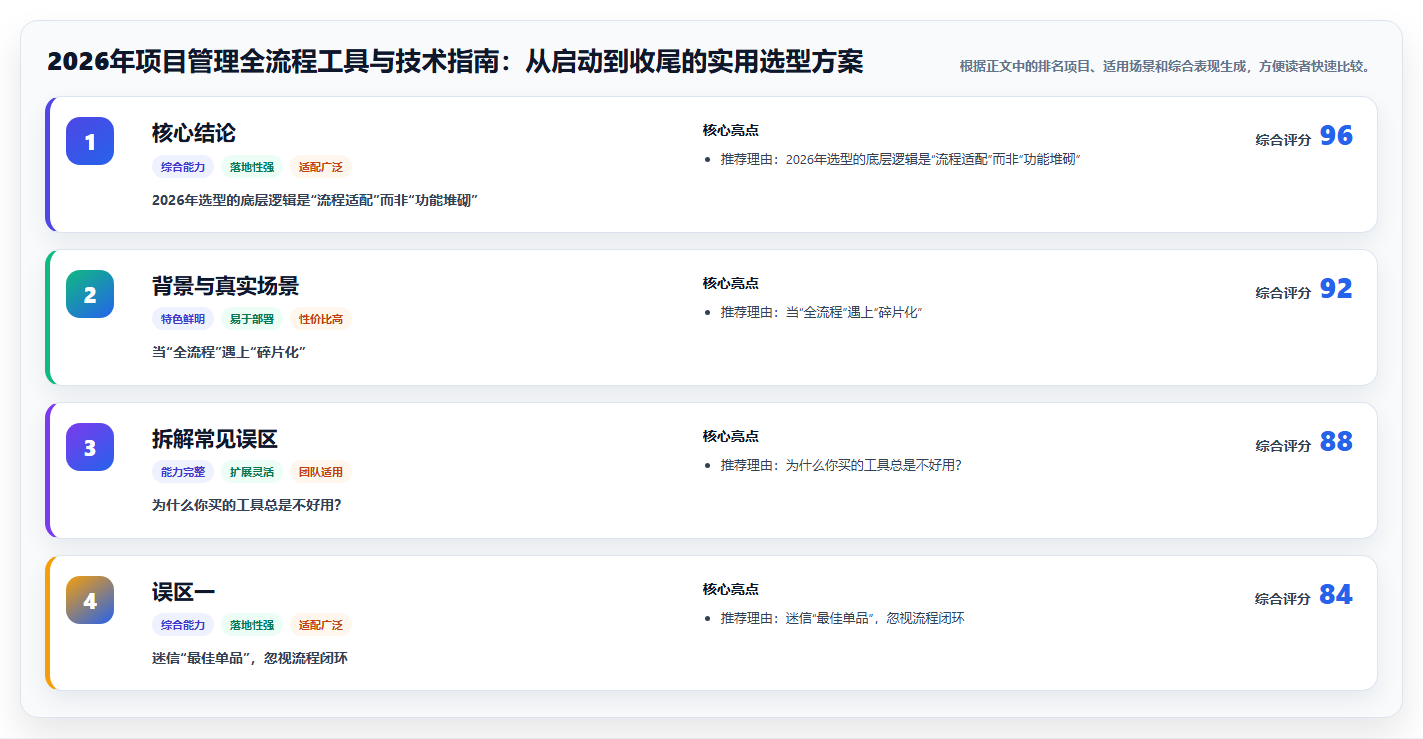The image size is (1423, 739).
Task: Select the 团队适用 tag
Action: (321, 472)
